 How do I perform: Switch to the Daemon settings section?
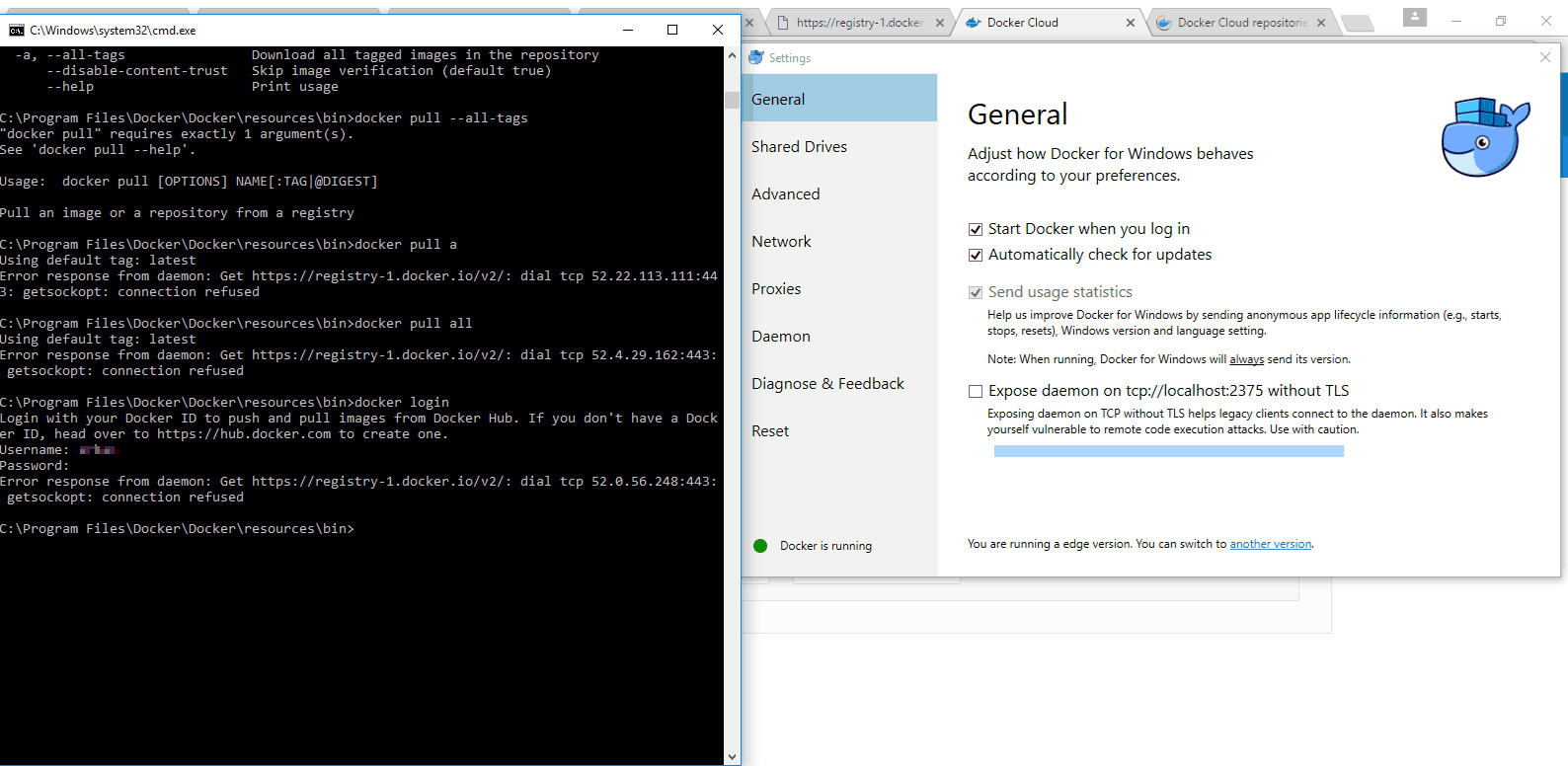tap(780, 337)
